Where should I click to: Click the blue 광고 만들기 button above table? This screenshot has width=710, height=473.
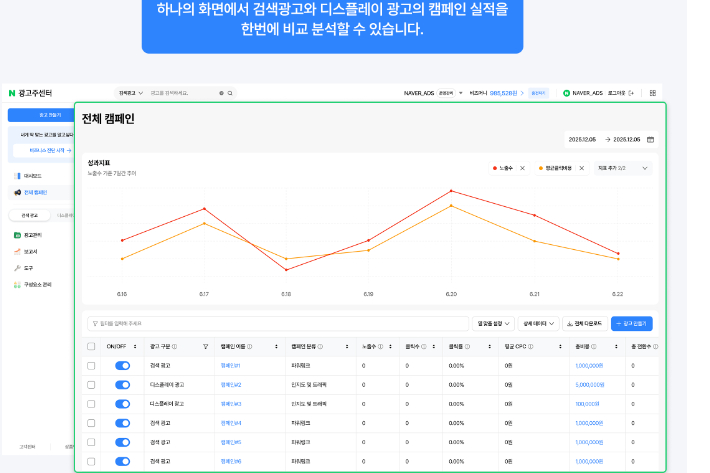coord(632,324)
